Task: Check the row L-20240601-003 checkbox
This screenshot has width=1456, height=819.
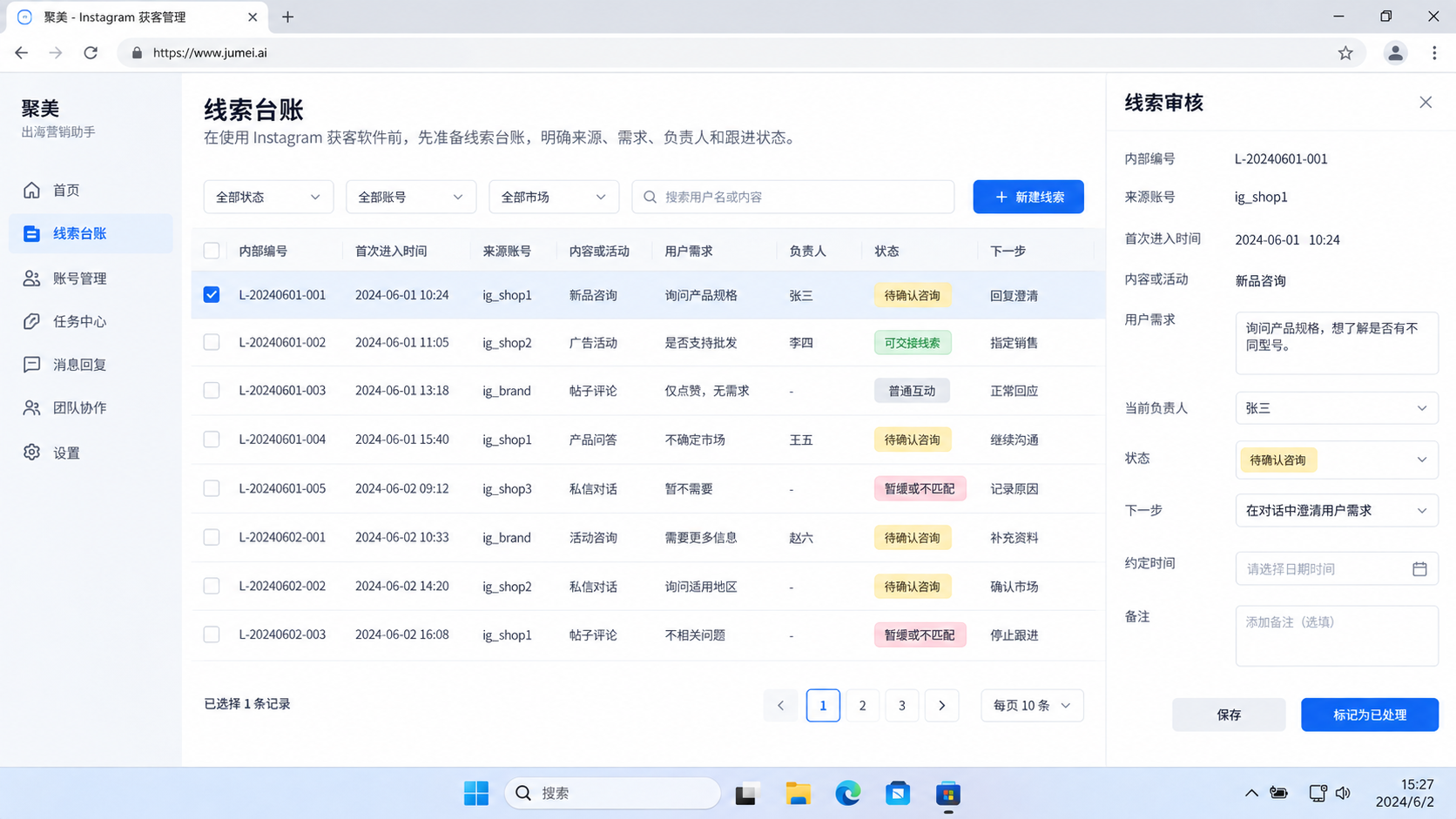Action: (x=212, y=390)
